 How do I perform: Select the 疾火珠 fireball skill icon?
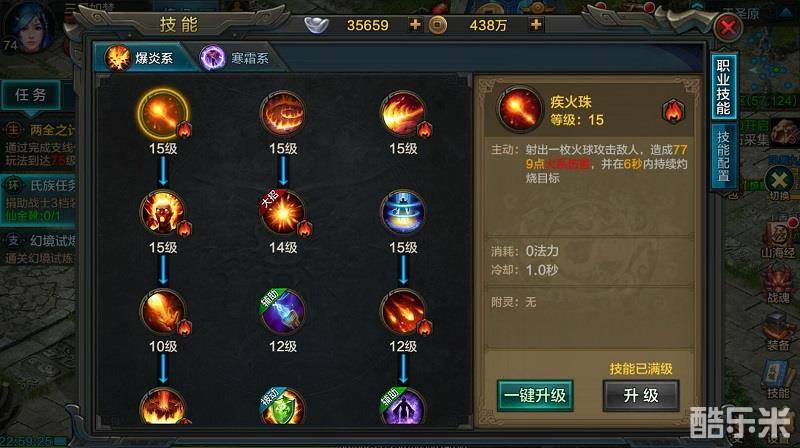point(163,114)
